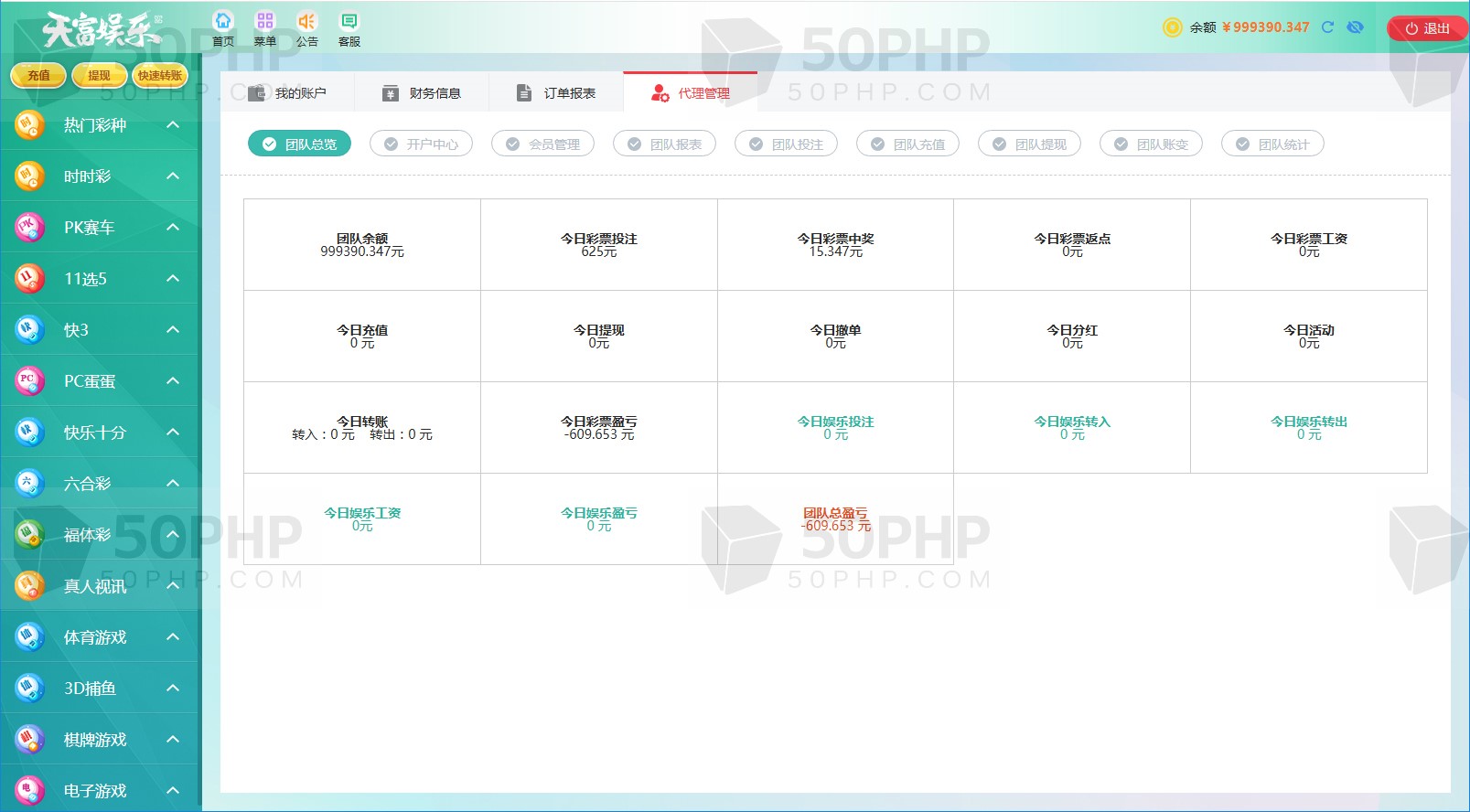Open the Announcements (公告) speaker icon
Viewport: 1470px width, 812px height.
pyautogui.click(x=306, y=22)
